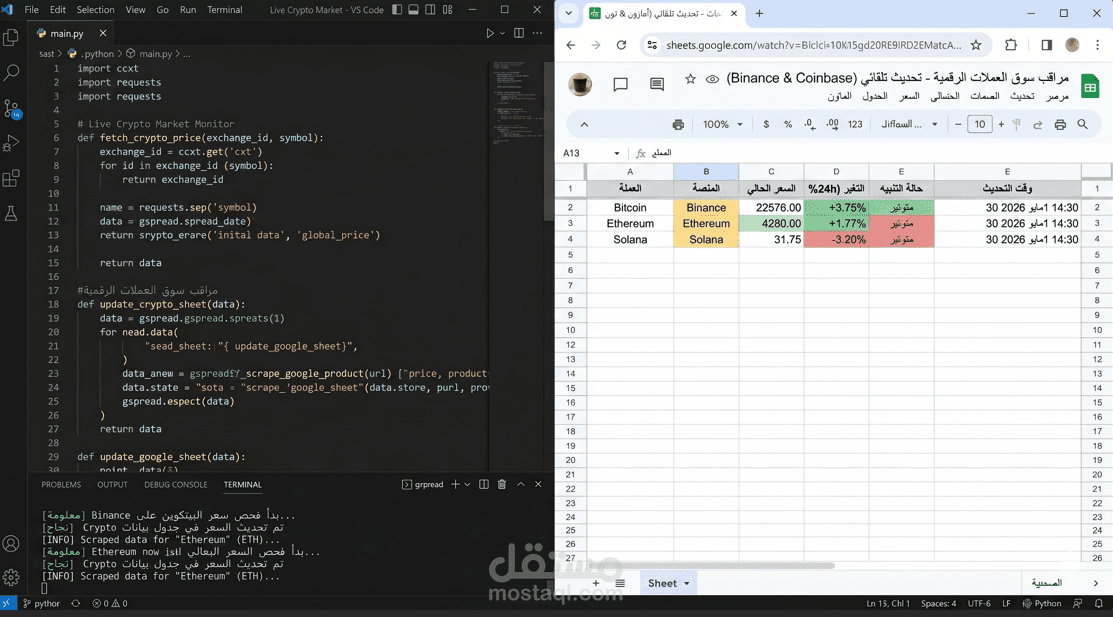Split the VS Code editor right
The image size is (1113, 617).
tap(519, 33)
